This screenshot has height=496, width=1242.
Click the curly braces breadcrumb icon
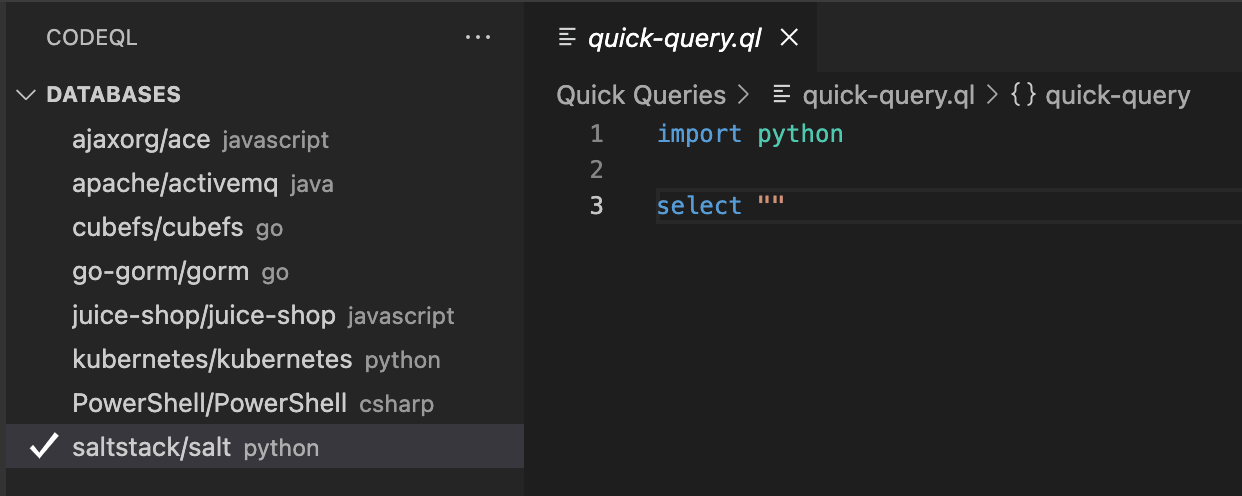(x=1023, y=96)
